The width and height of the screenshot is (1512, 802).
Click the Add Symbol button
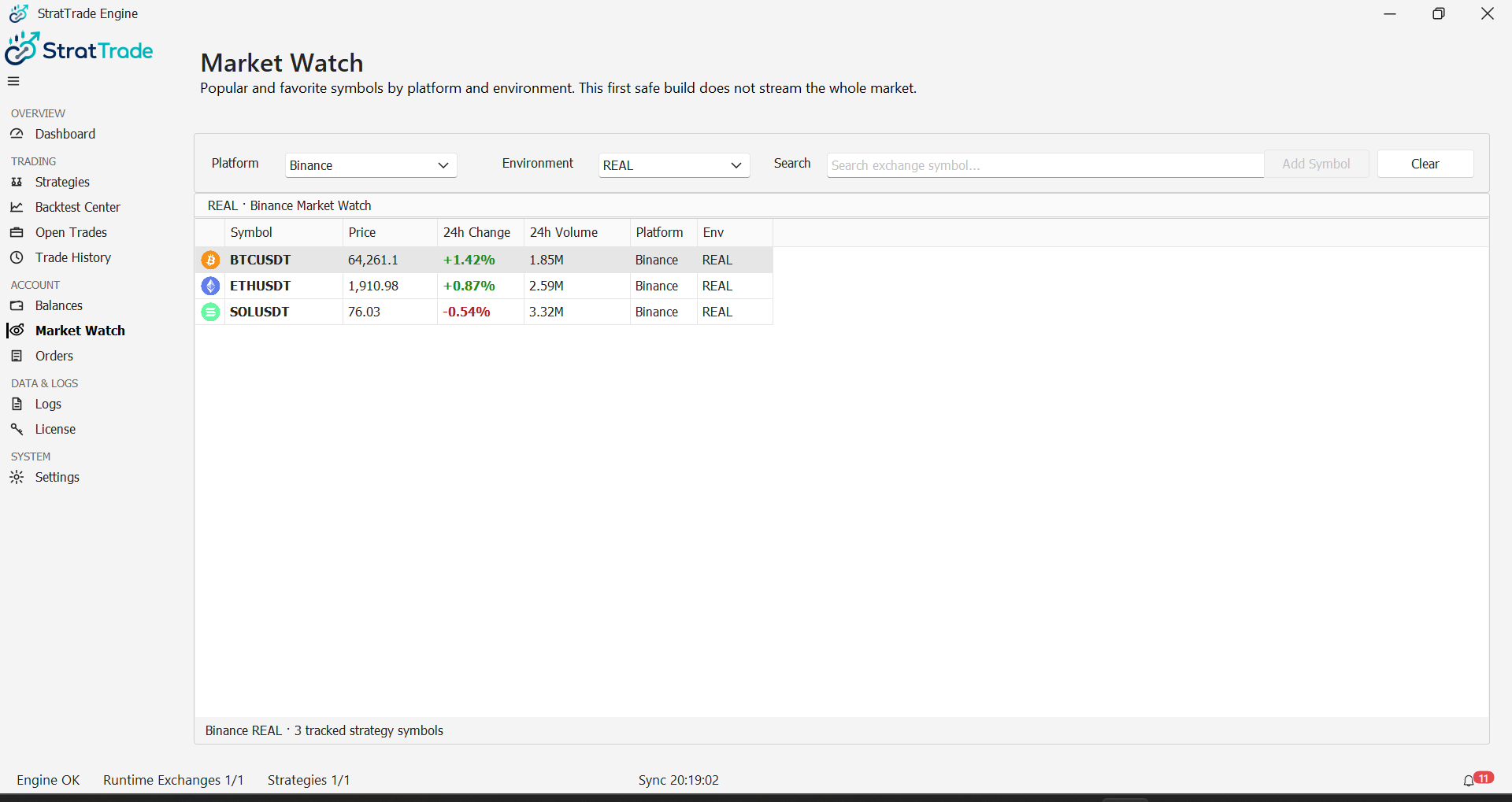point(1316,164)
